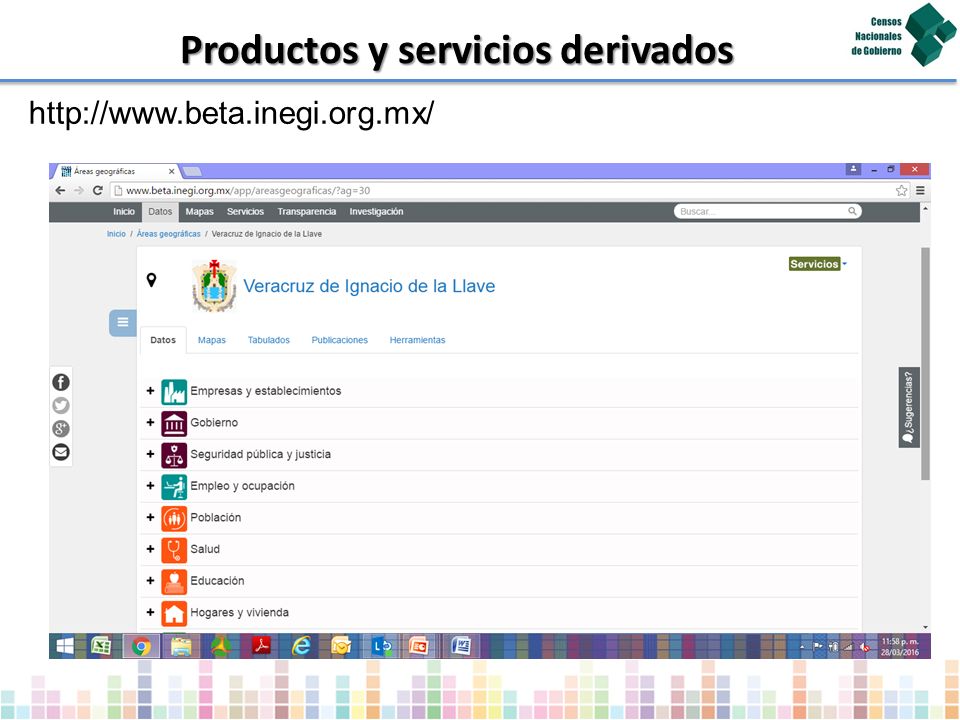
Task: Click the browser back arrow
Action: click(x=60, y=190)
